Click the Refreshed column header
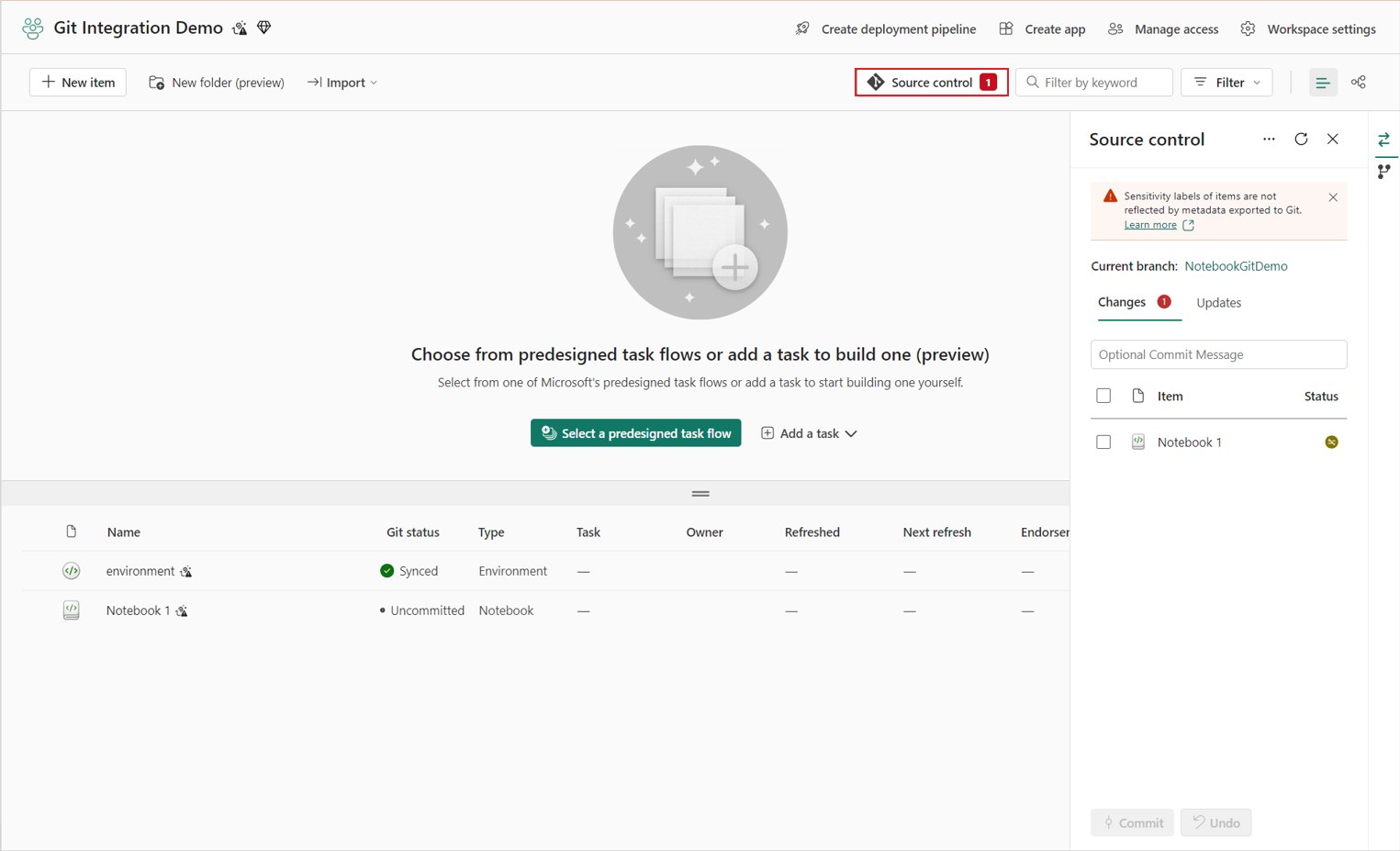This screenshot has height=851, width=1400. (812, 532)
